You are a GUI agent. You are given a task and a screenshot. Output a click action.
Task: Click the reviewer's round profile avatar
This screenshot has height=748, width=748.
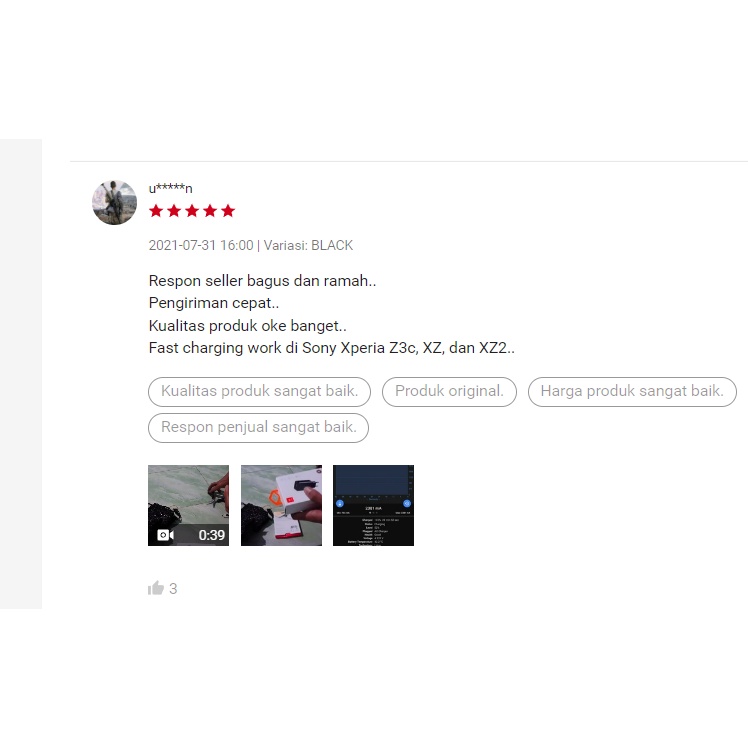(x=114, y=202)
